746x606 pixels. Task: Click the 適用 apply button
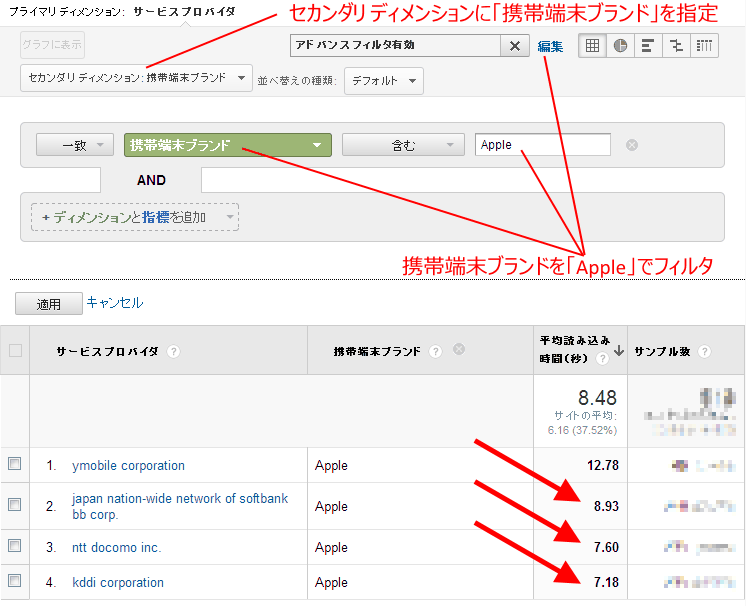coord(48,304)
